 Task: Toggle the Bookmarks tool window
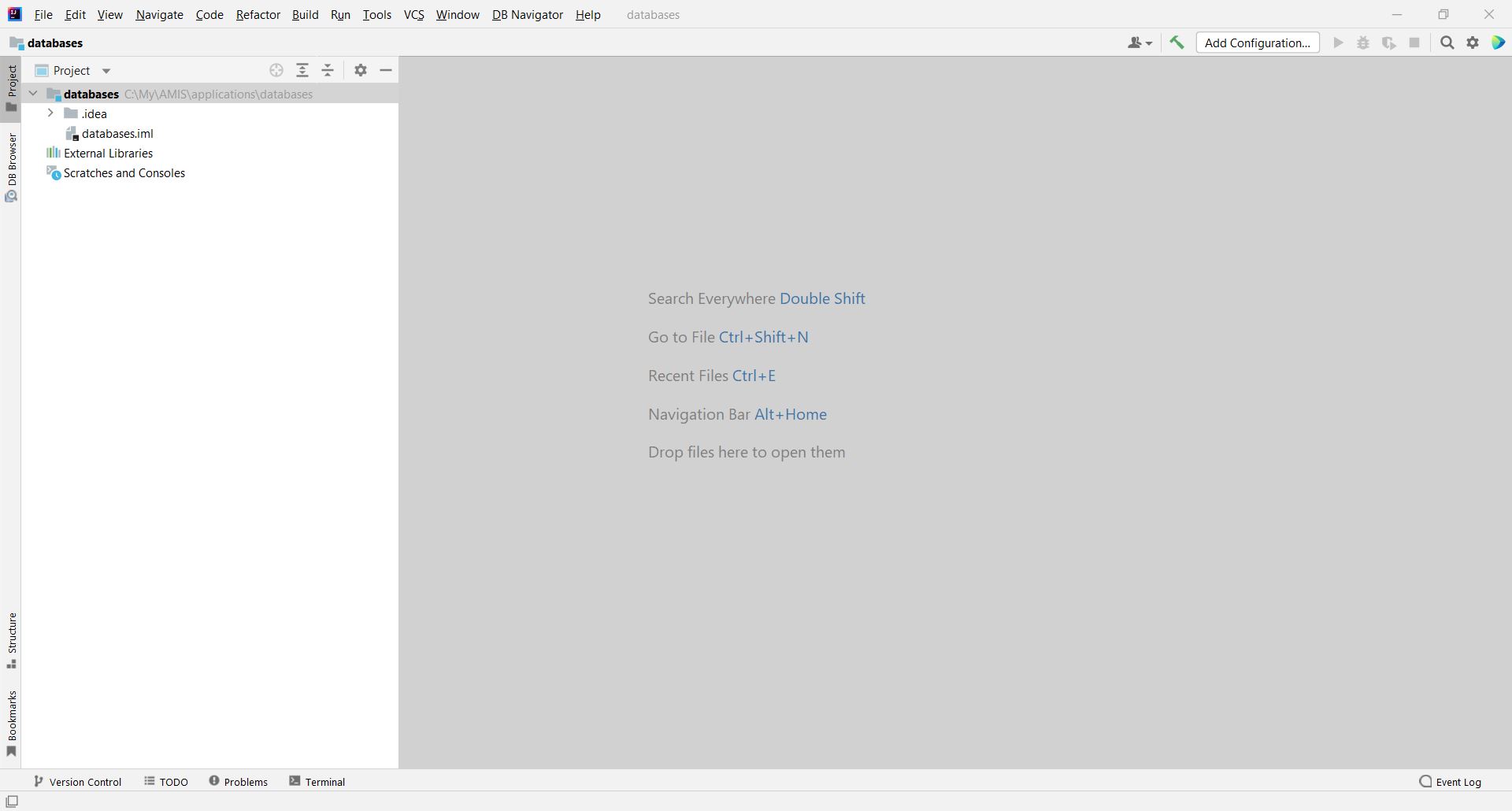[x=11, y=724]
